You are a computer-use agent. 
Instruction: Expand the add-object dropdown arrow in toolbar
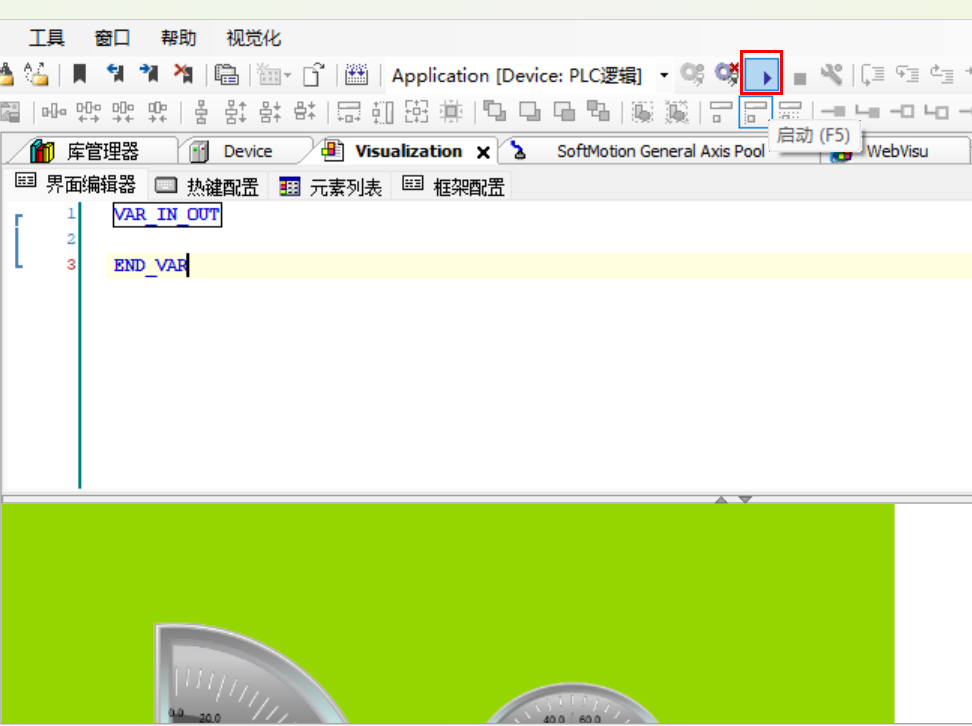pos(288,76)
